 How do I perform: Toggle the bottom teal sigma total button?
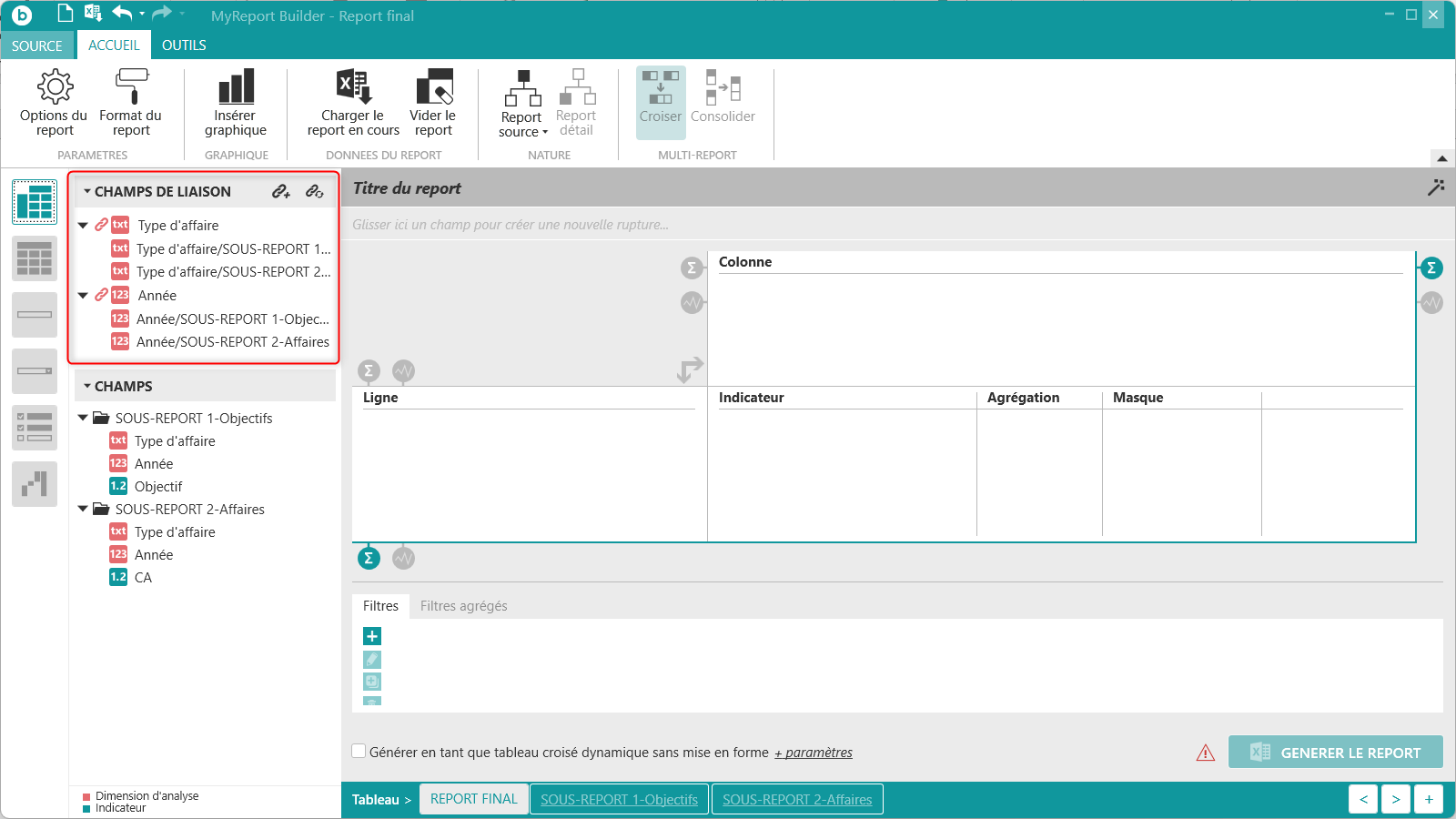(x=369, y=558)
